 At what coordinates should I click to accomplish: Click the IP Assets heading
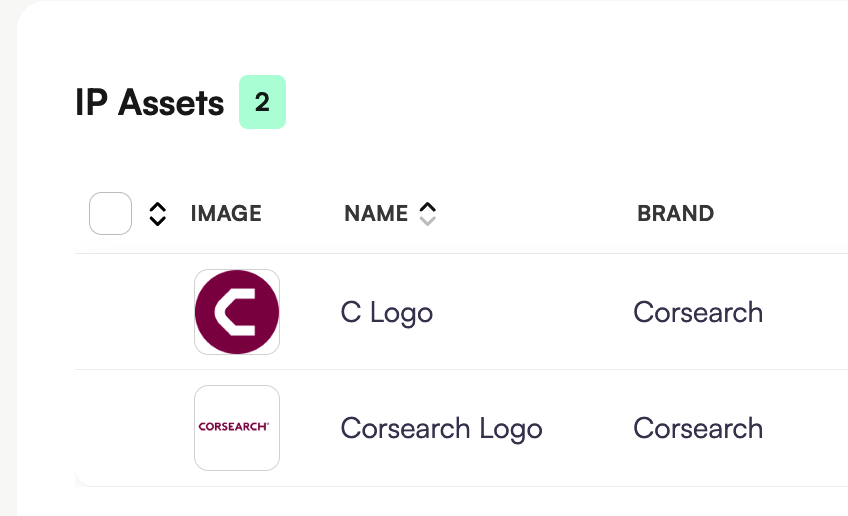[150, 102]
